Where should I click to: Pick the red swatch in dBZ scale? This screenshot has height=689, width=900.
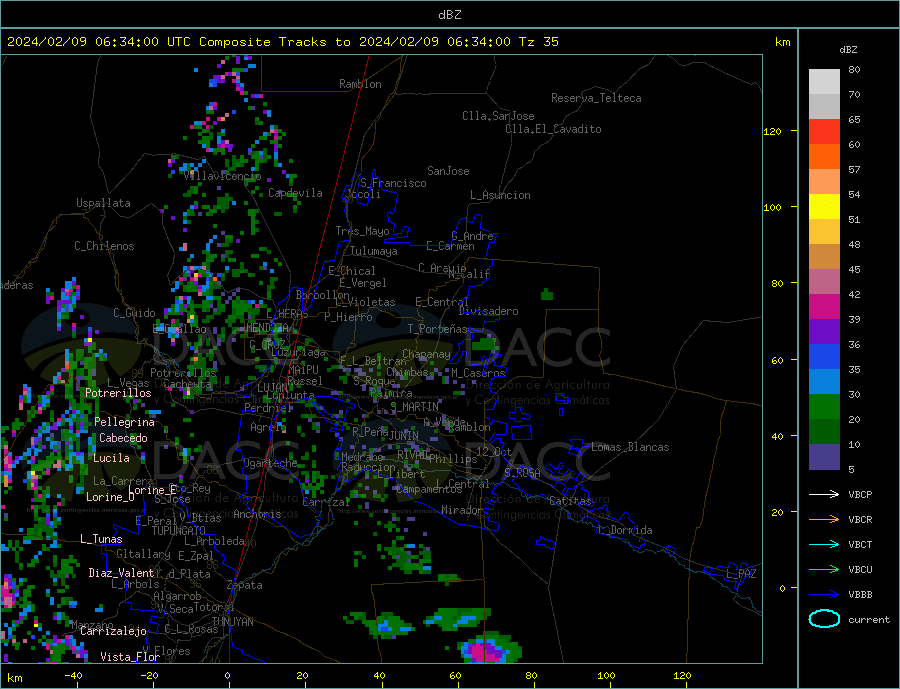824,131
